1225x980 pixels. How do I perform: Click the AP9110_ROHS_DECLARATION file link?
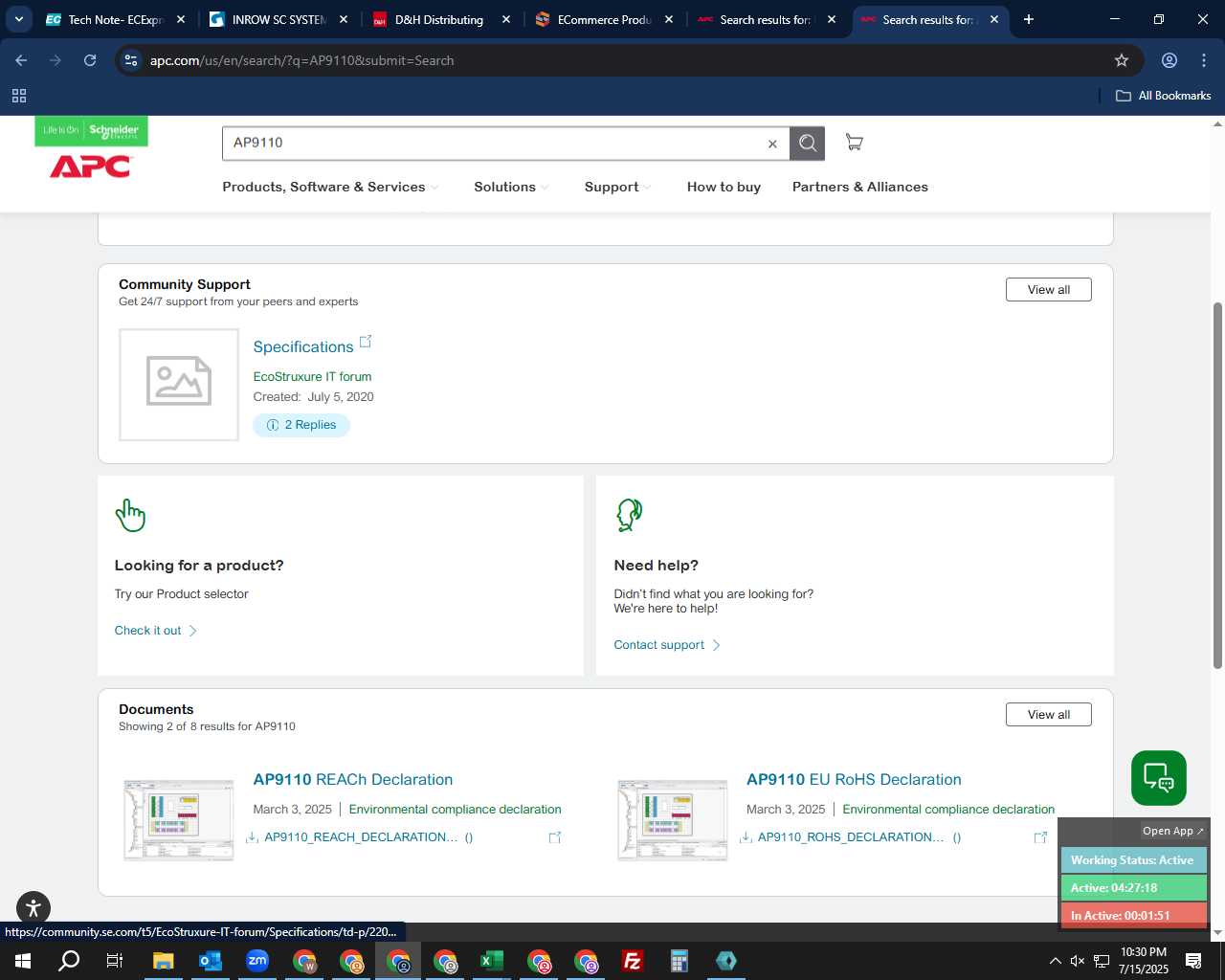tap(851, 837)
